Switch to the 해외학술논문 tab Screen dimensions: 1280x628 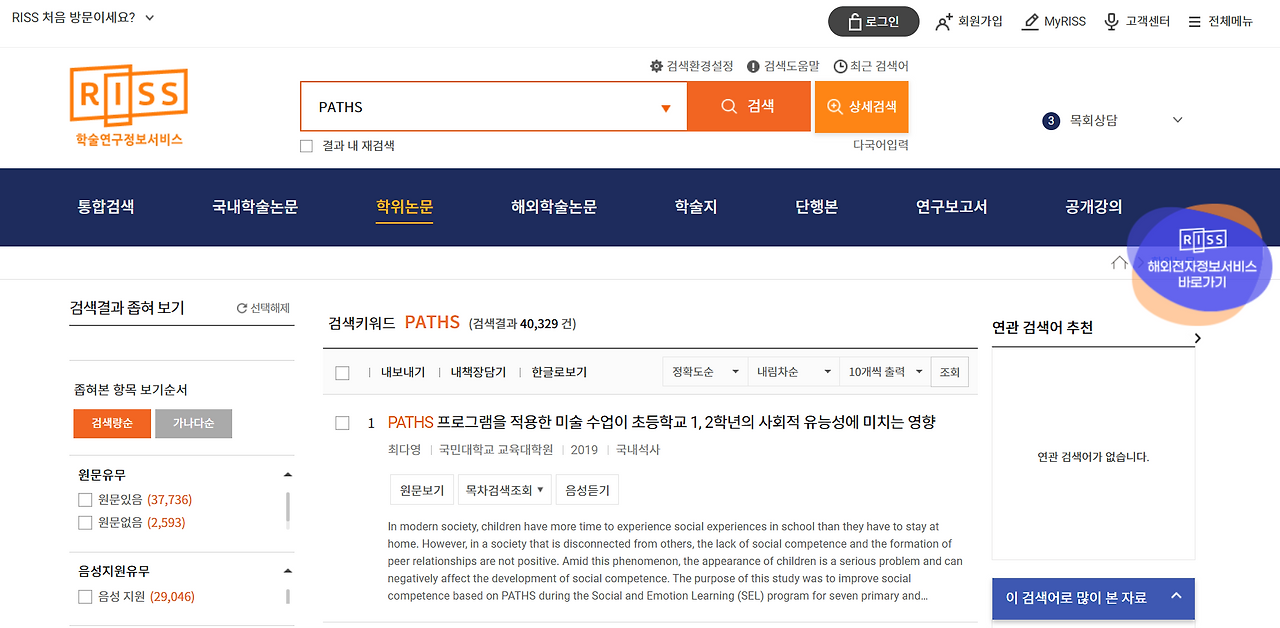[554, 207]
